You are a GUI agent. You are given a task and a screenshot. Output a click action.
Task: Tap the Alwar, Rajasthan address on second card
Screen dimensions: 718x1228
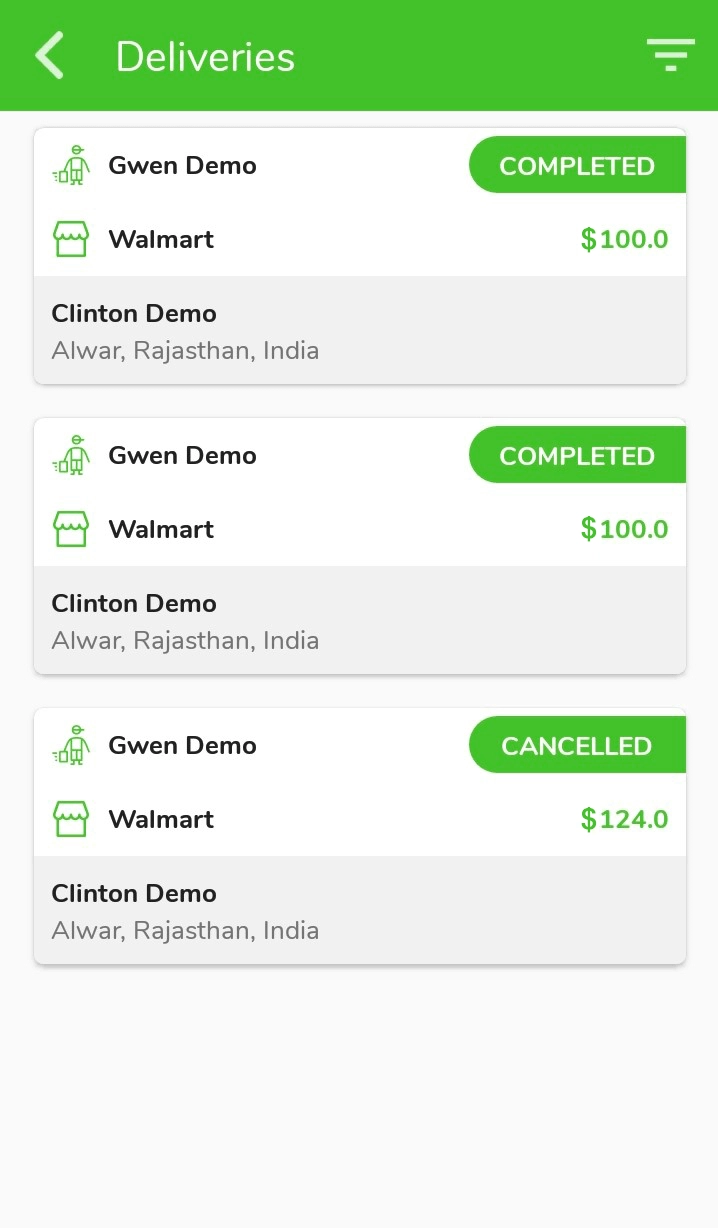point(185,640)
